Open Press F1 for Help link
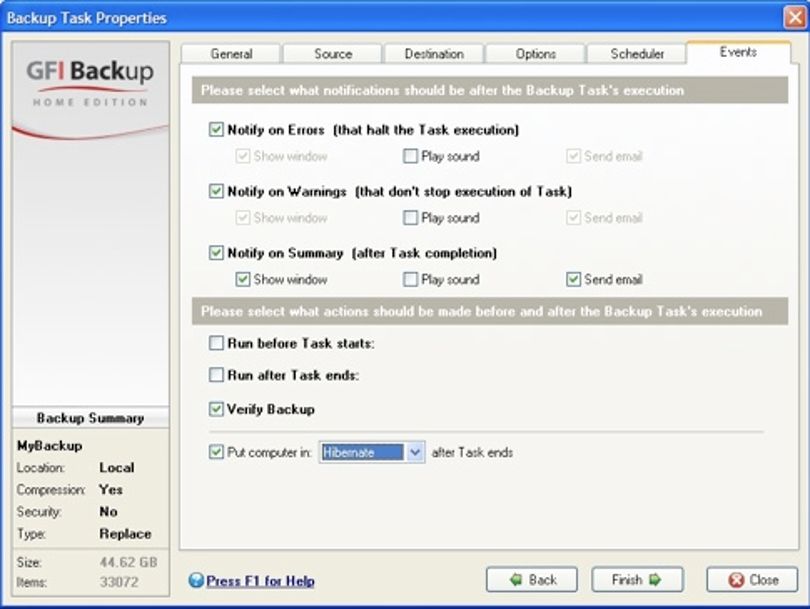The width and height of the screenshot is (810, 609). [x=260, y=581]
